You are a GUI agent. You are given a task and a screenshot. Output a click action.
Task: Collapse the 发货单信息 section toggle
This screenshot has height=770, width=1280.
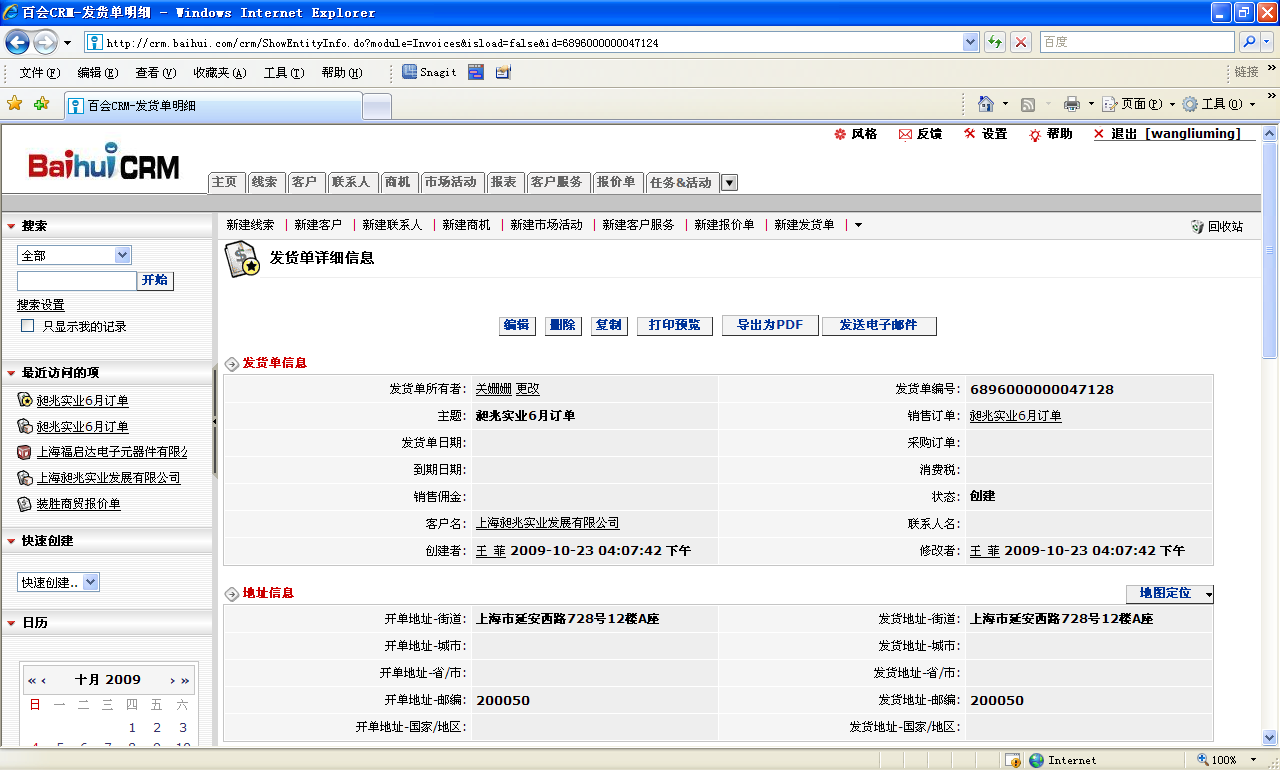[x=232, y=364]
